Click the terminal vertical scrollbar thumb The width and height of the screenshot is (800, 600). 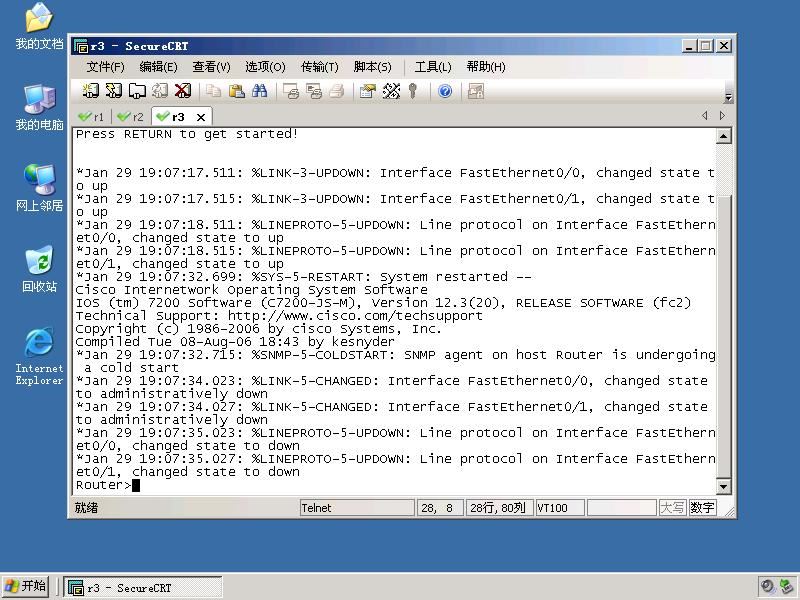coord(723,337)
